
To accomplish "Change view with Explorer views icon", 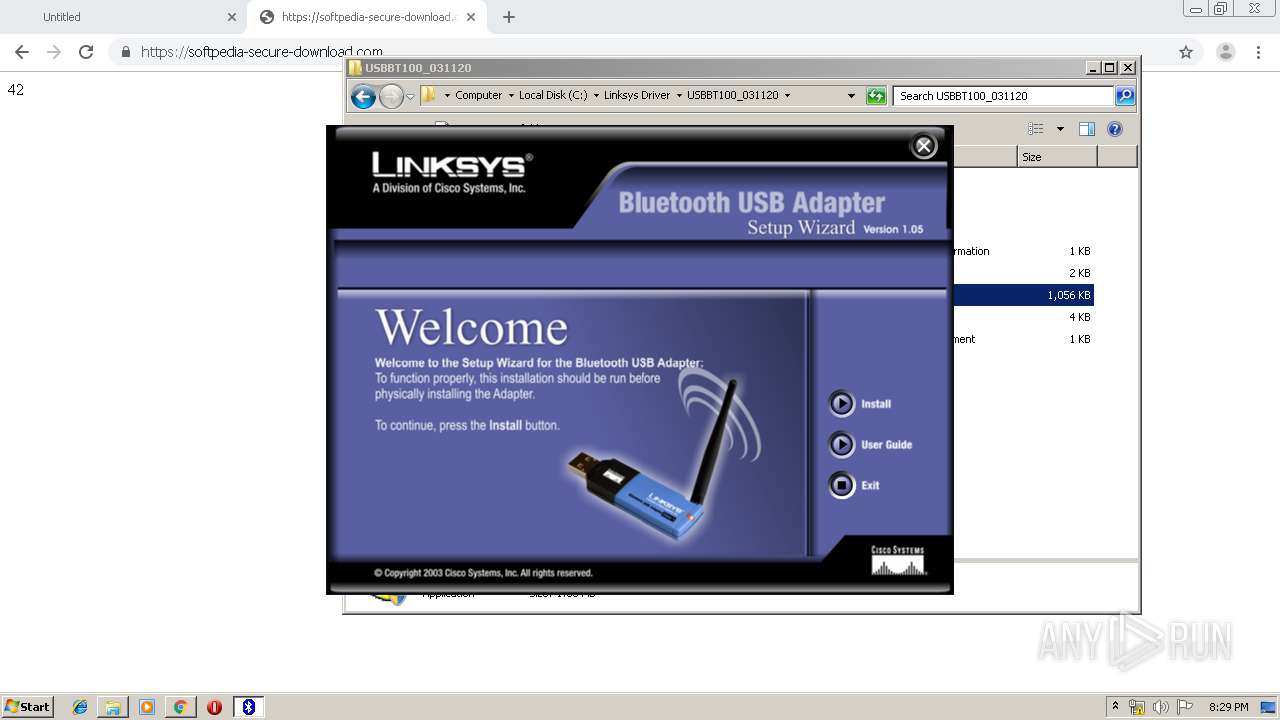I will coord(1036,129).
